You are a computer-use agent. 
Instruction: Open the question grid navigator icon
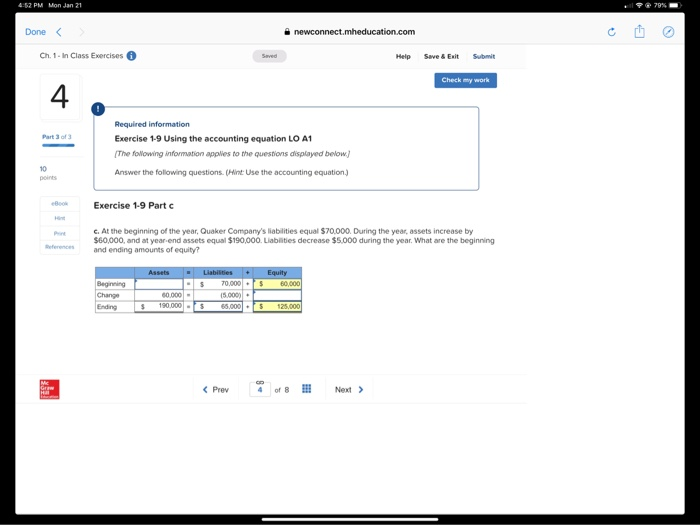point(306,389)
